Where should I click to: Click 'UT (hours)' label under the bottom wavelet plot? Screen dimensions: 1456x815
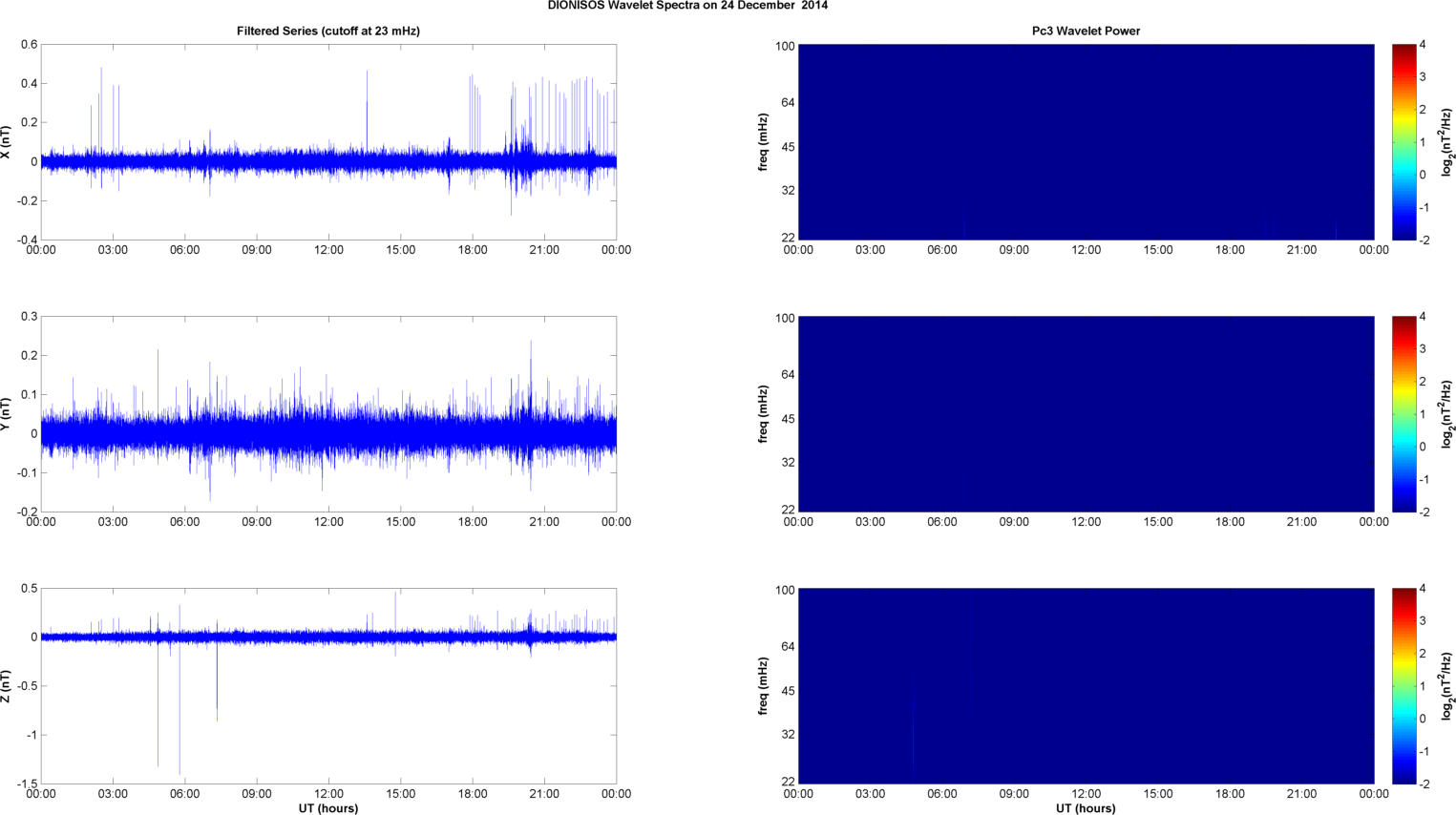[x=1086, y=808]
